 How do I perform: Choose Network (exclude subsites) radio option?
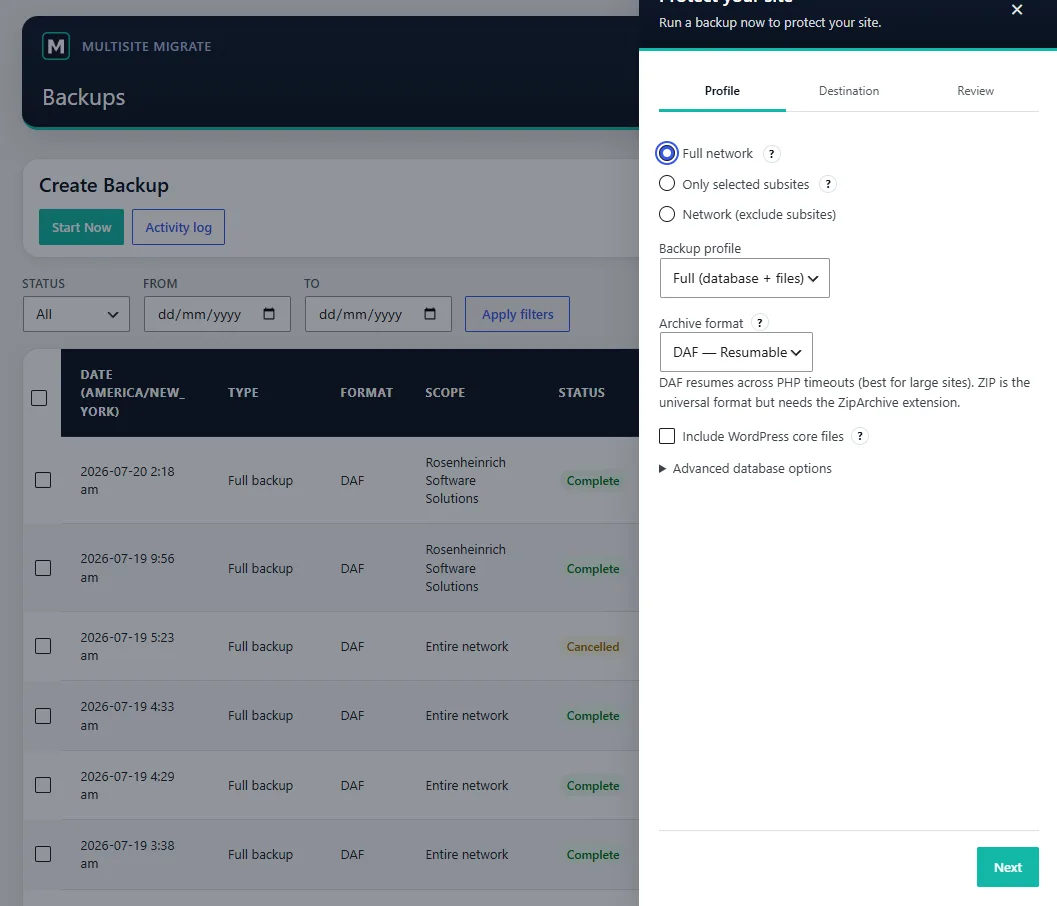667,214
